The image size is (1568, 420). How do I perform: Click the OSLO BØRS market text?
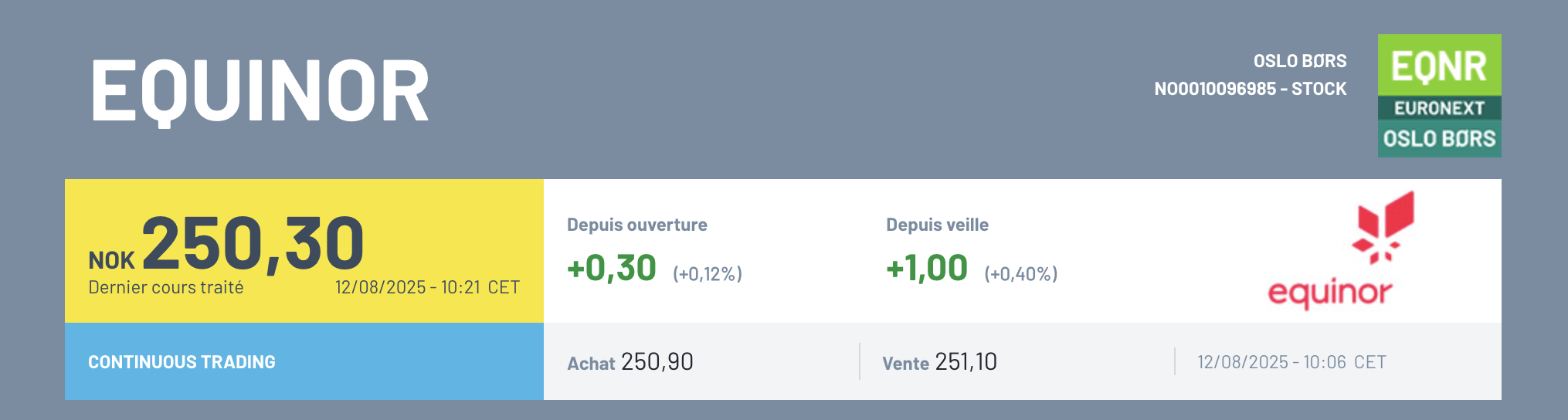coord(1300,61)
